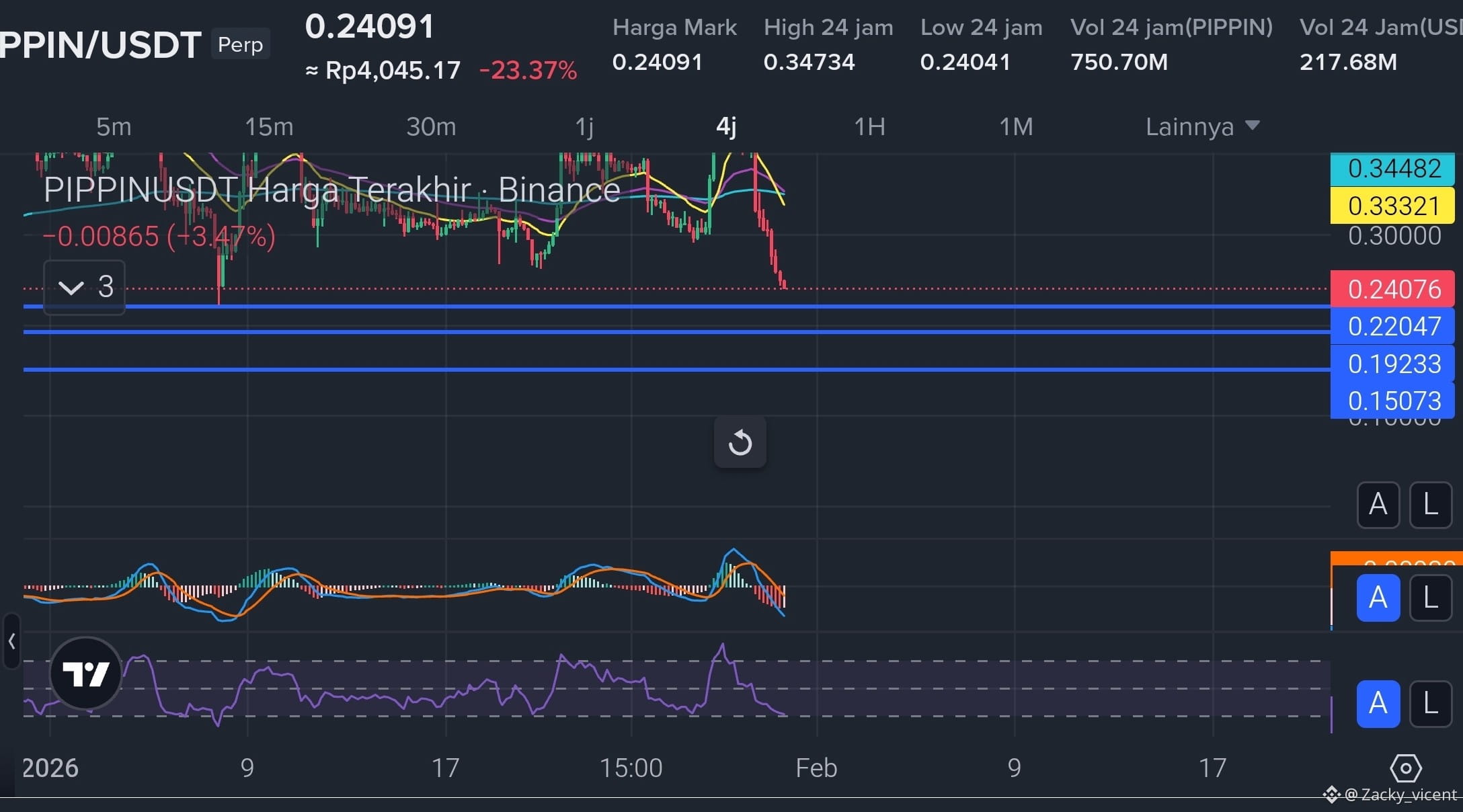This screenshot has height=812, width=1463.
Task: Choose the 1M timeframe
Action: point(1015,126)
